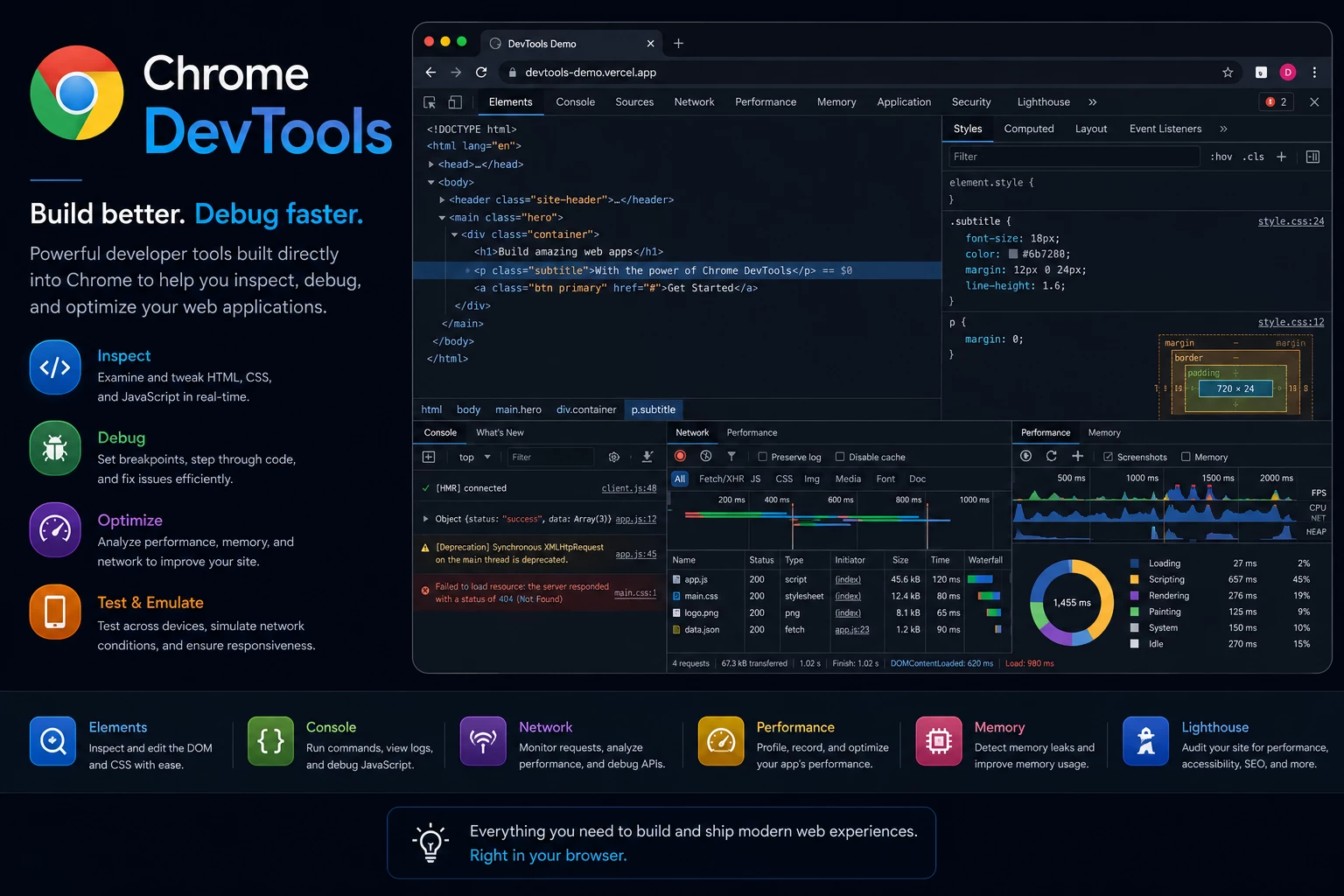Open Event Listeners tab
This screenshot has height=896, width=1344.
(x=1165, y=129)
